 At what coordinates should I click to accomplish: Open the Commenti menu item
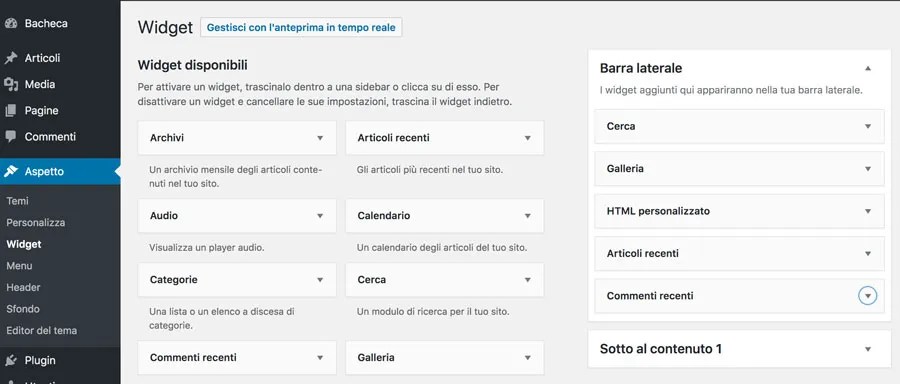point(50,137)
